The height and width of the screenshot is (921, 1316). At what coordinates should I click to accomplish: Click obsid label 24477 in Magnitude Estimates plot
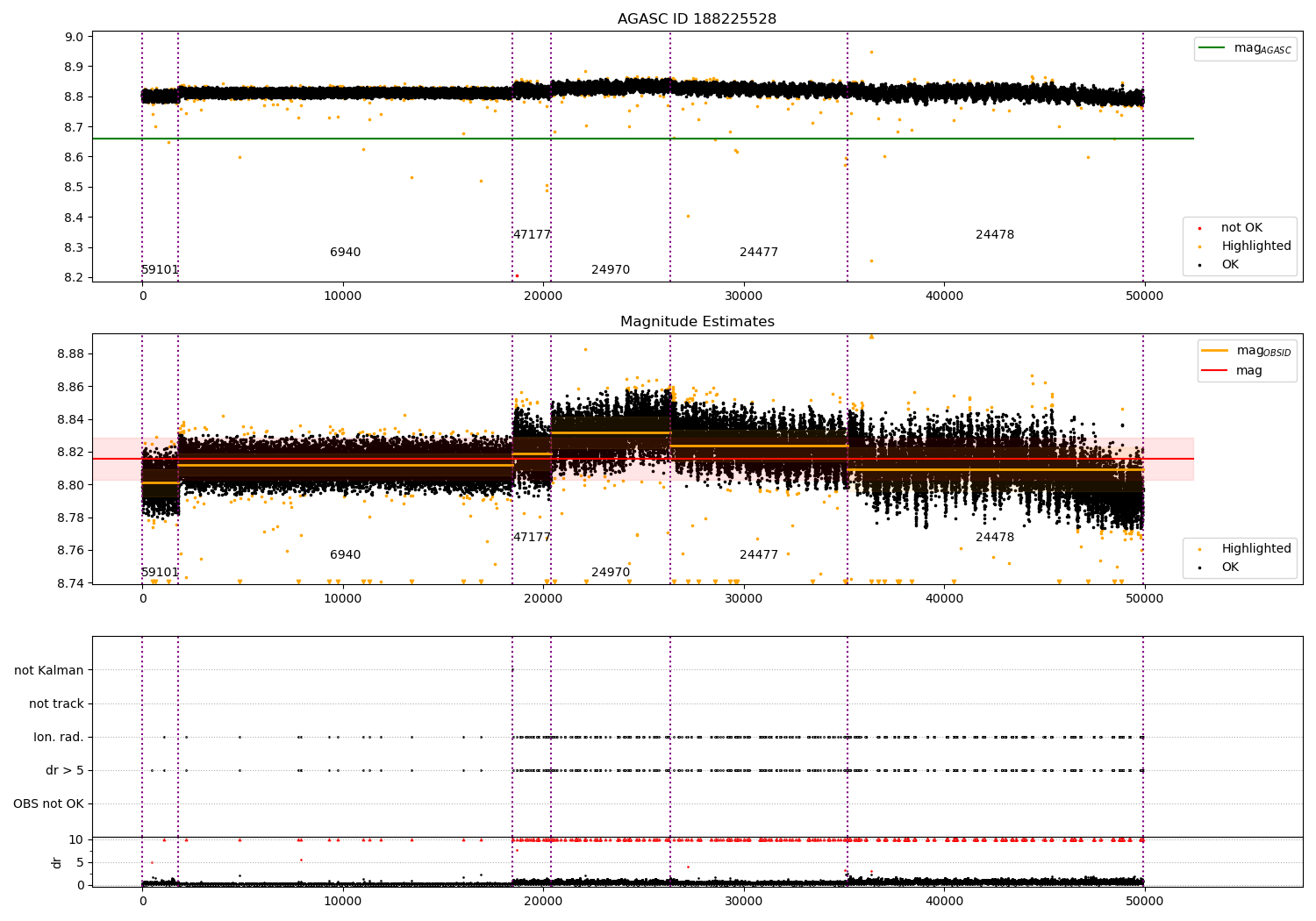[x=759, y=555]
